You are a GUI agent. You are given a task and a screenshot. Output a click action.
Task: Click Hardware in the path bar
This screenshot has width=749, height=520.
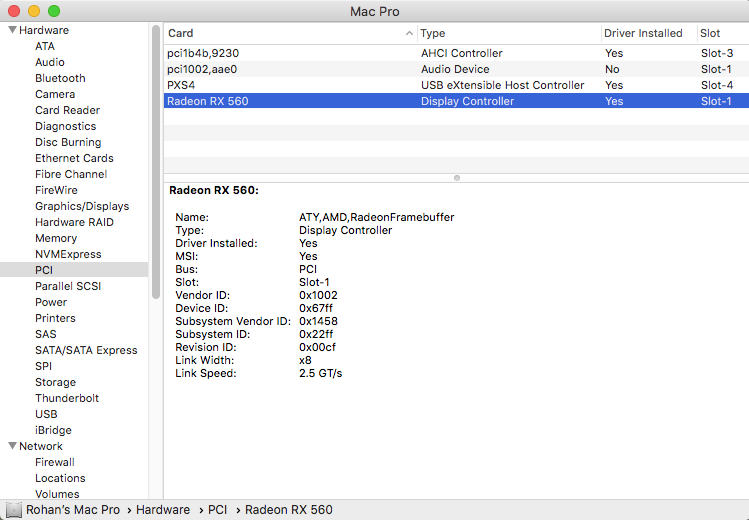pos(163,510)
